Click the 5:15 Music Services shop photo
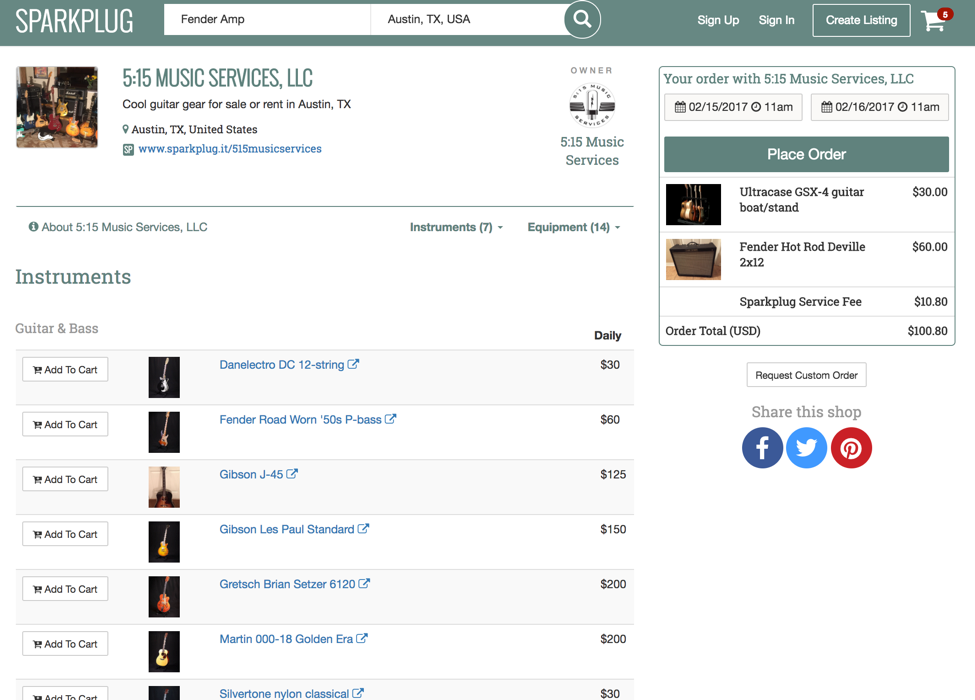 [x=57, y=104]
